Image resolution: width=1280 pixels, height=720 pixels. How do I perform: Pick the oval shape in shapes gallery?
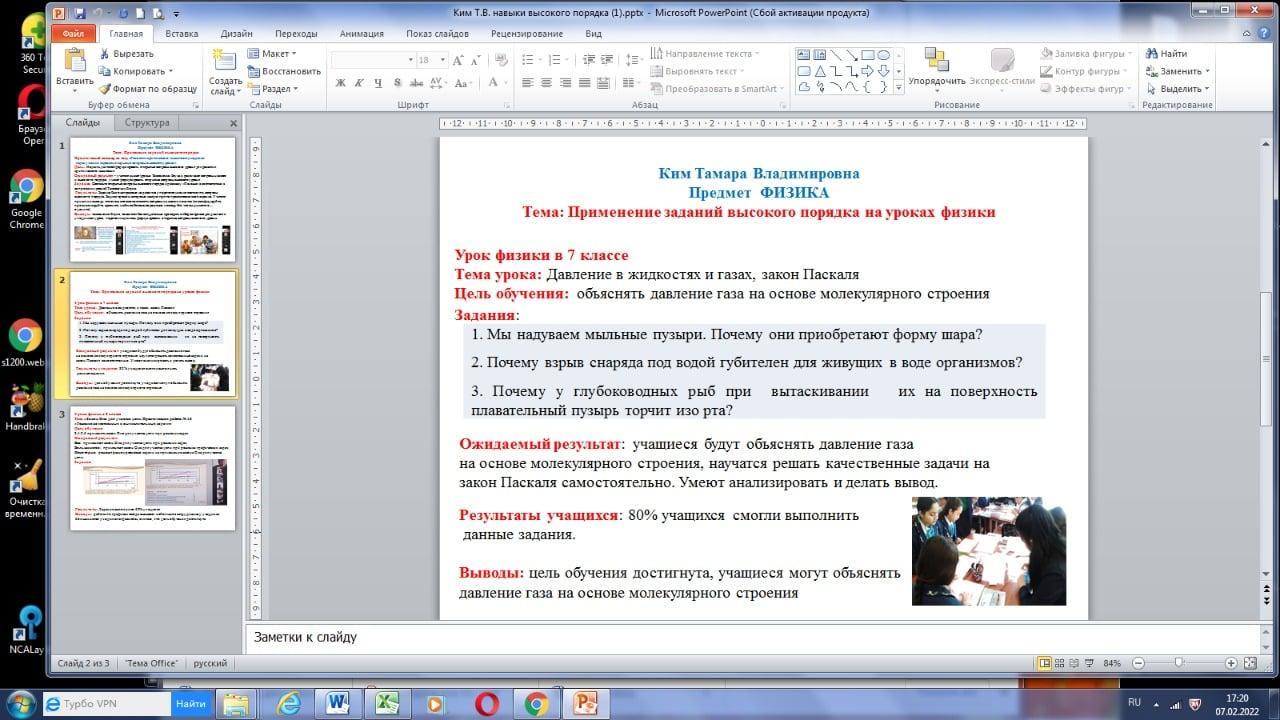pos(883,55)
